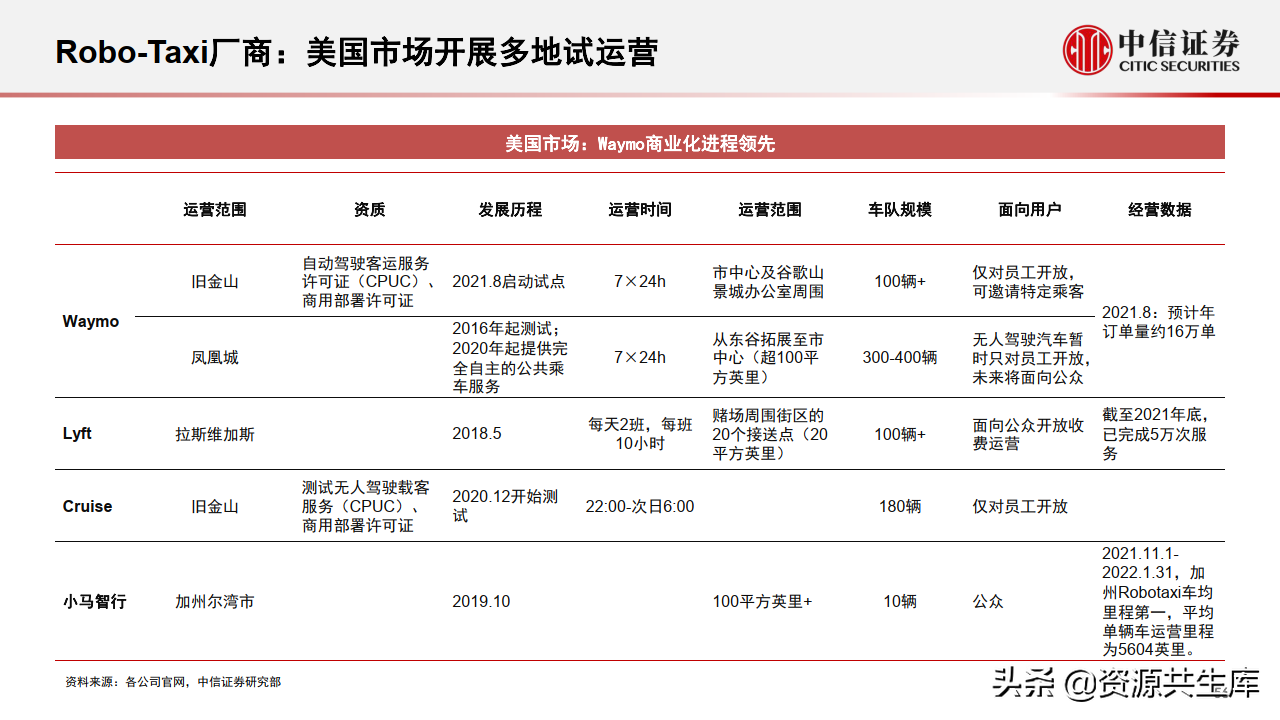Select the red banner 美国市场:Waymo商业化进程领先
The height and width of the screenshot is (720, 1280).
pos(640,143)
